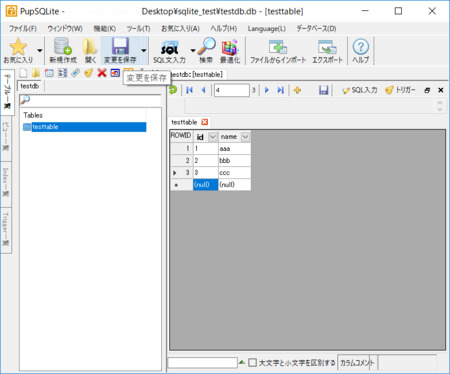Run the 最適化 optimize tool
The width and height of the screenshot is (450, 374).
tap(230, 51)
